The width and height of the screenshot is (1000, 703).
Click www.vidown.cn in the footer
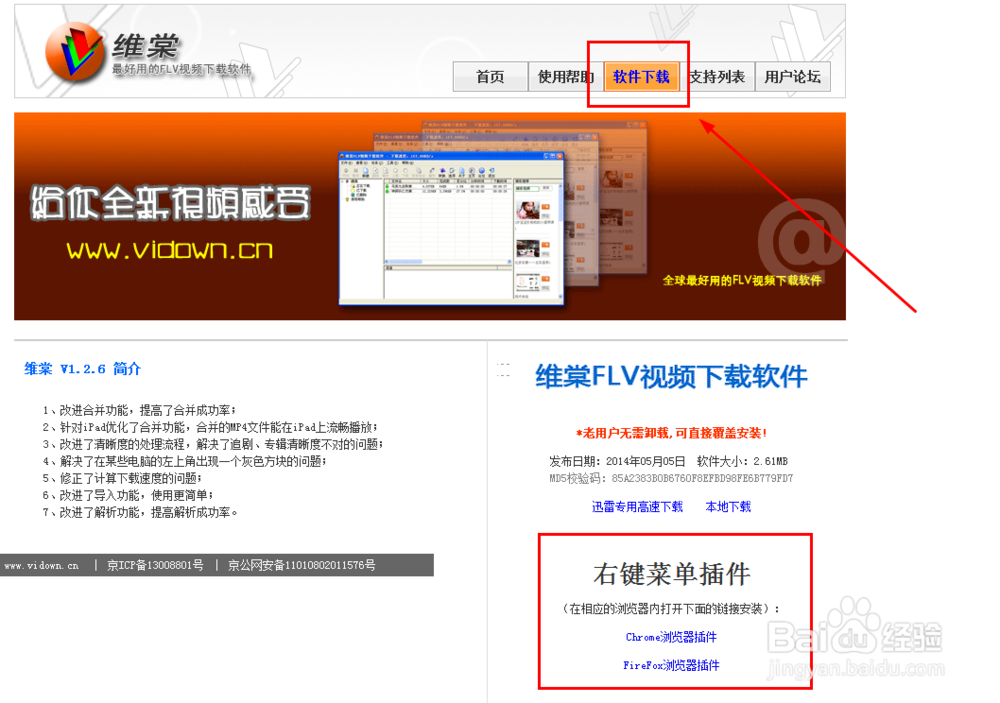pyautogui.click(x=41, y=565)
